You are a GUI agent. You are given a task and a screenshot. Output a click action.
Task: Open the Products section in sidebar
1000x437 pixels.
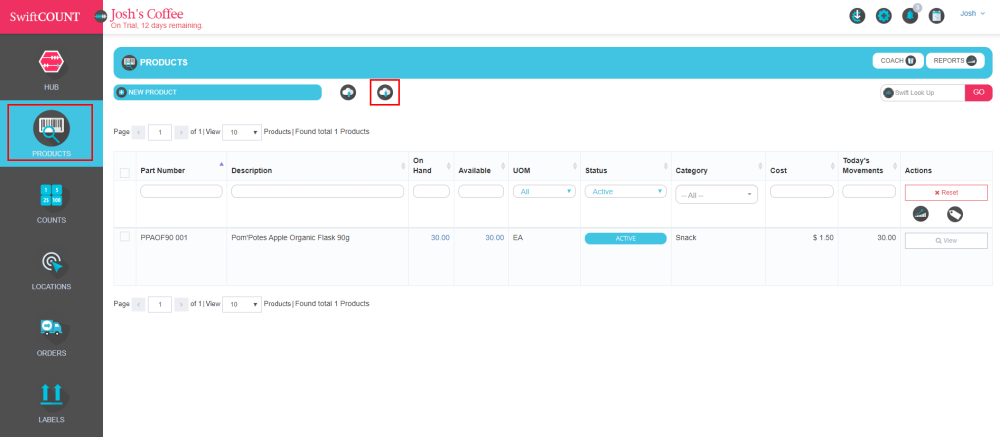click(52, 133)
